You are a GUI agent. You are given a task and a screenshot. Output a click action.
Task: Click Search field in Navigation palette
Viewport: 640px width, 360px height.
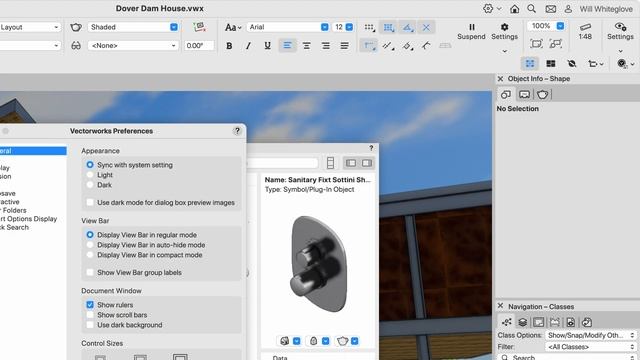[567, 357]
